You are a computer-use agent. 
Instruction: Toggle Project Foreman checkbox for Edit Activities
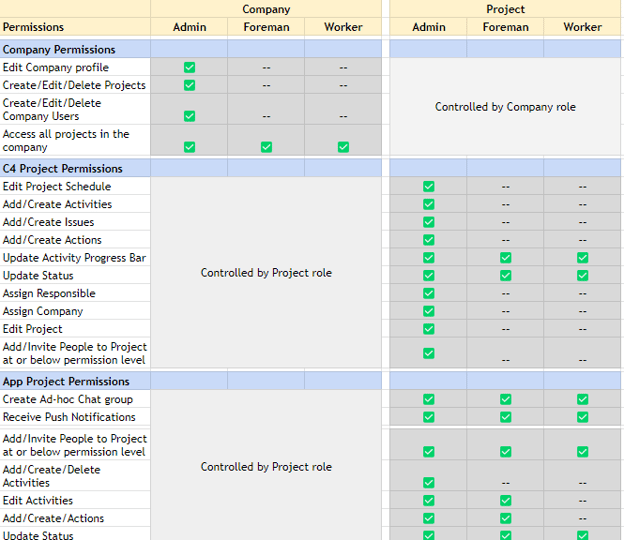[505, 501]
